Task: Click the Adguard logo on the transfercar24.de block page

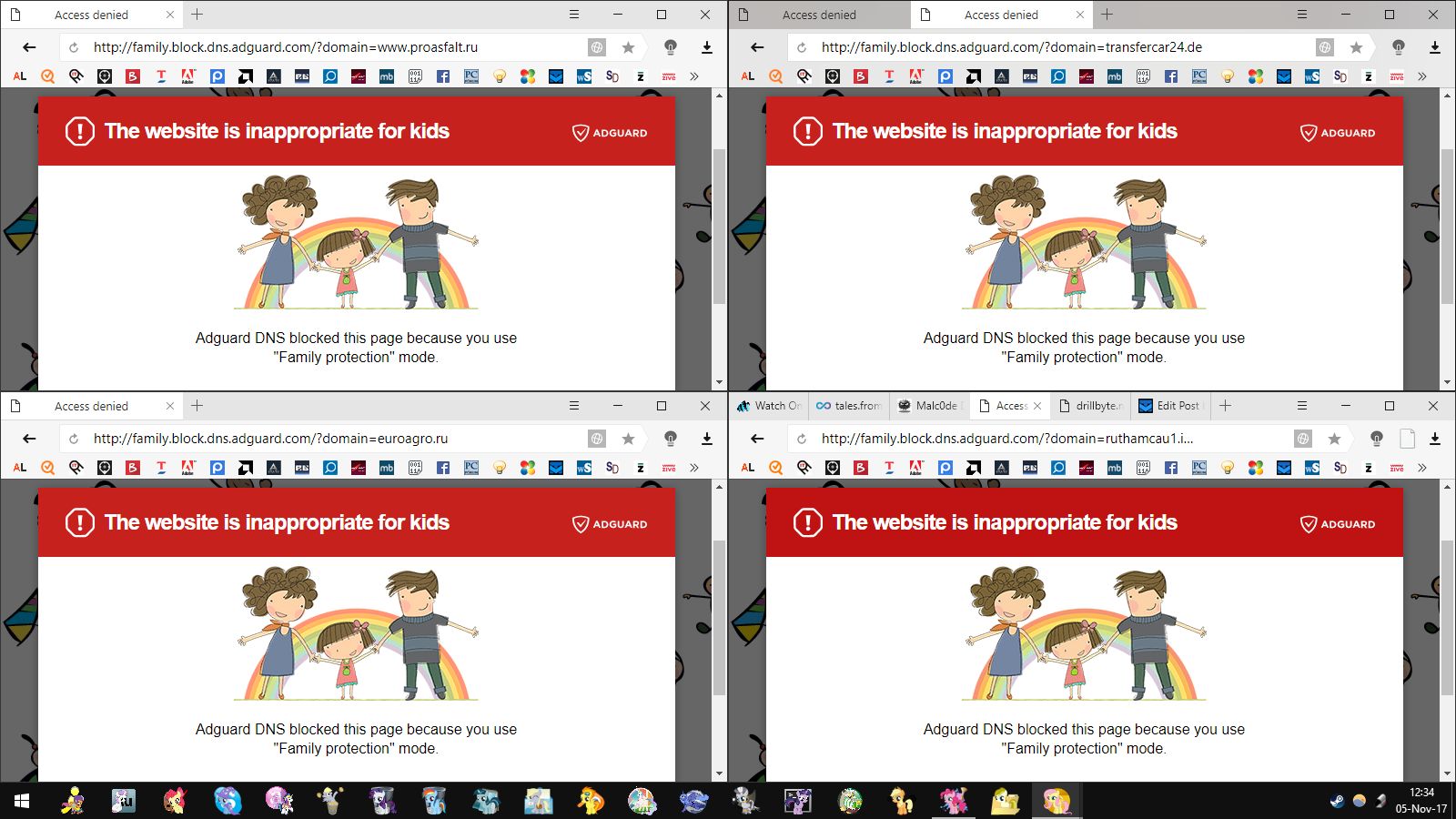Action: click(1338, 133)
